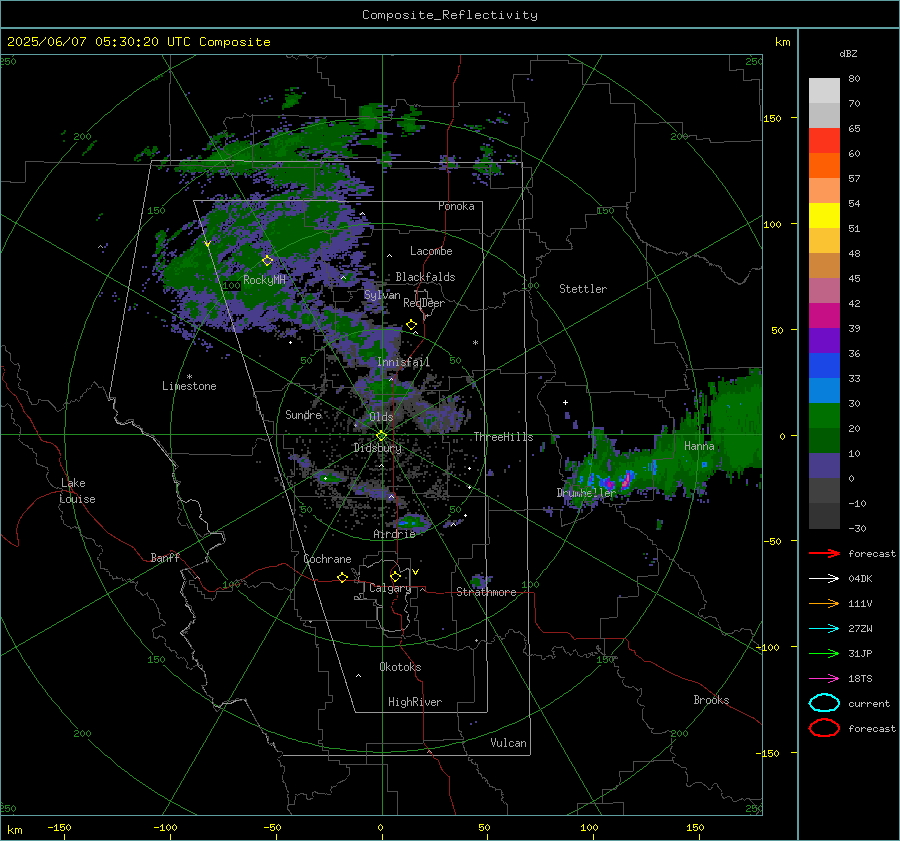The height and width of the screenshot is (841, 900).
Task: Click the Innisfail city label
Action: coord(403,362)
